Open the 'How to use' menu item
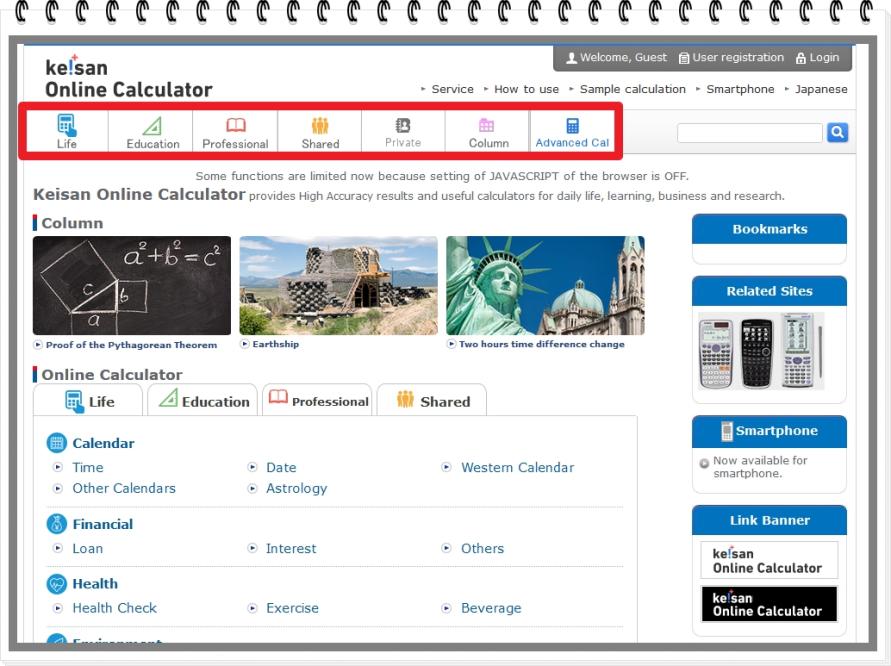The image size is (891, 666). (x=526, y=88)
